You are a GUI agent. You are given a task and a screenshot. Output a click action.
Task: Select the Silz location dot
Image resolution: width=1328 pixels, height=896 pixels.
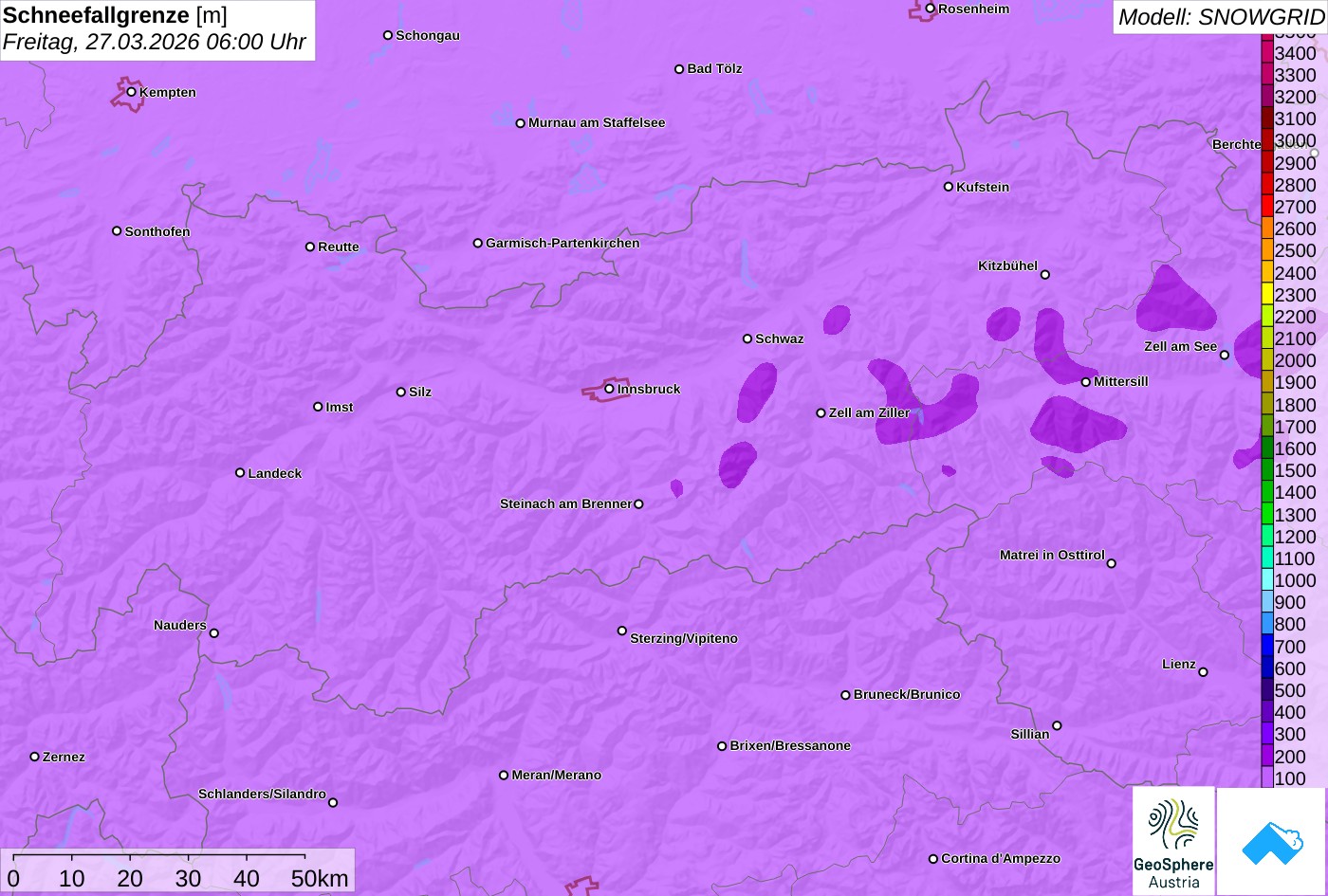tap(401, 392)
